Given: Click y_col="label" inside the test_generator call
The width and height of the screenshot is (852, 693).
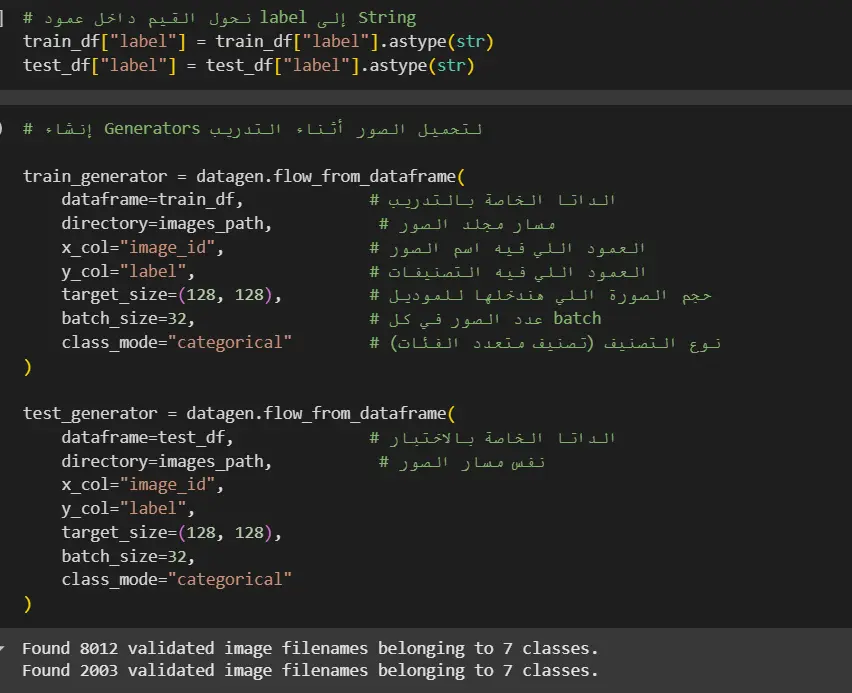Looking at the screenshot, I should click(x=128, y=509).
